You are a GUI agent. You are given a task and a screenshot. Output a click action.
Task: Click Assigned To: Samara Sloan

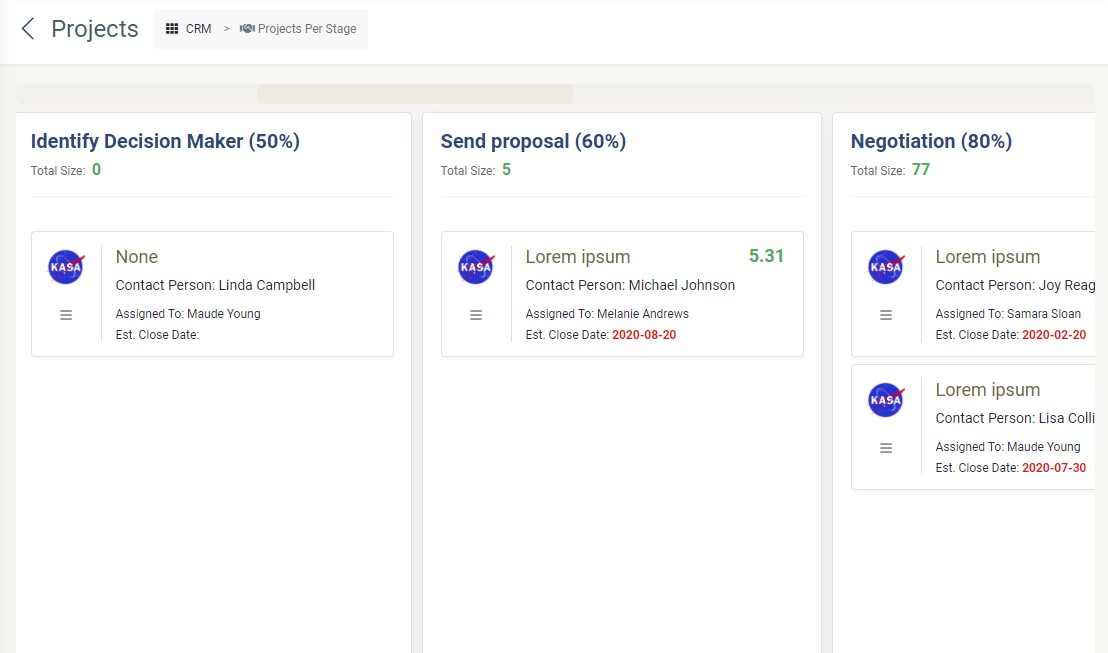click(x=1008, y=314)
